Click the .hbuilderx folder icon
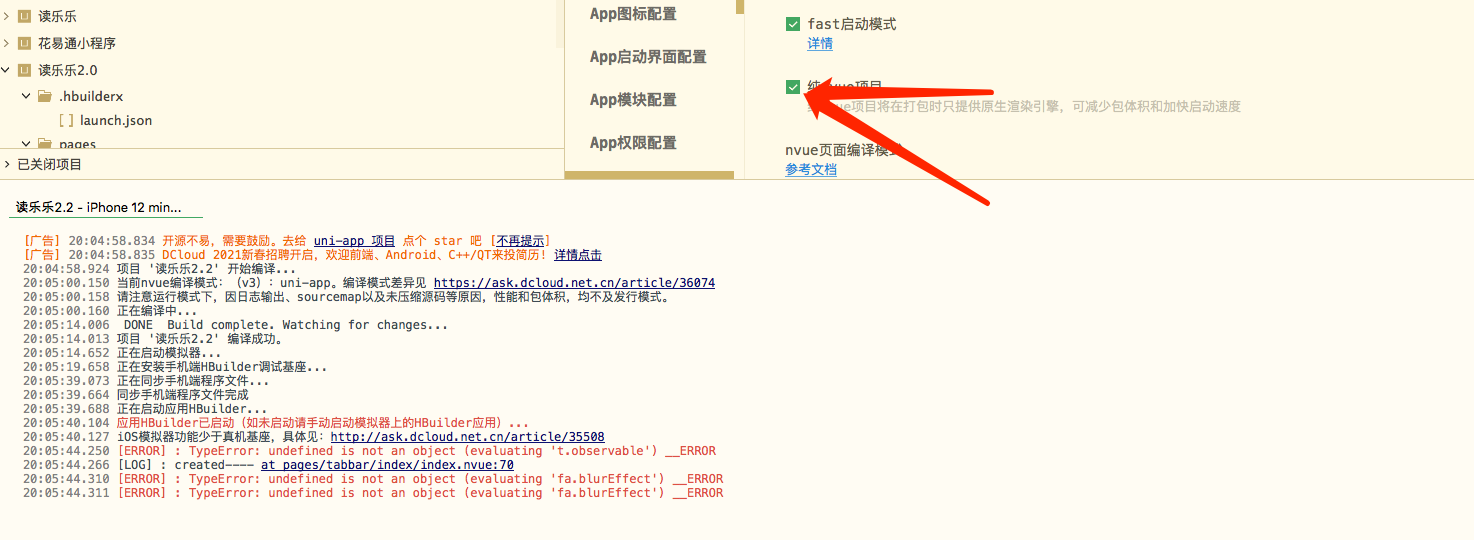This screenshot has height=540, width=1474. tap(44, 97)
